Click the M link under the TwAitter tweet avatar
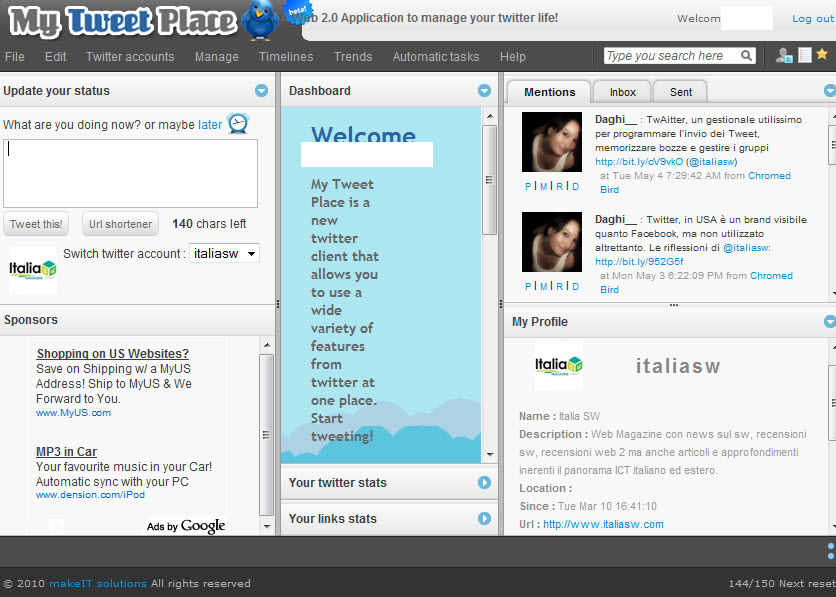Viewport: 836px width, 597px height. click(x=543, y=187)
